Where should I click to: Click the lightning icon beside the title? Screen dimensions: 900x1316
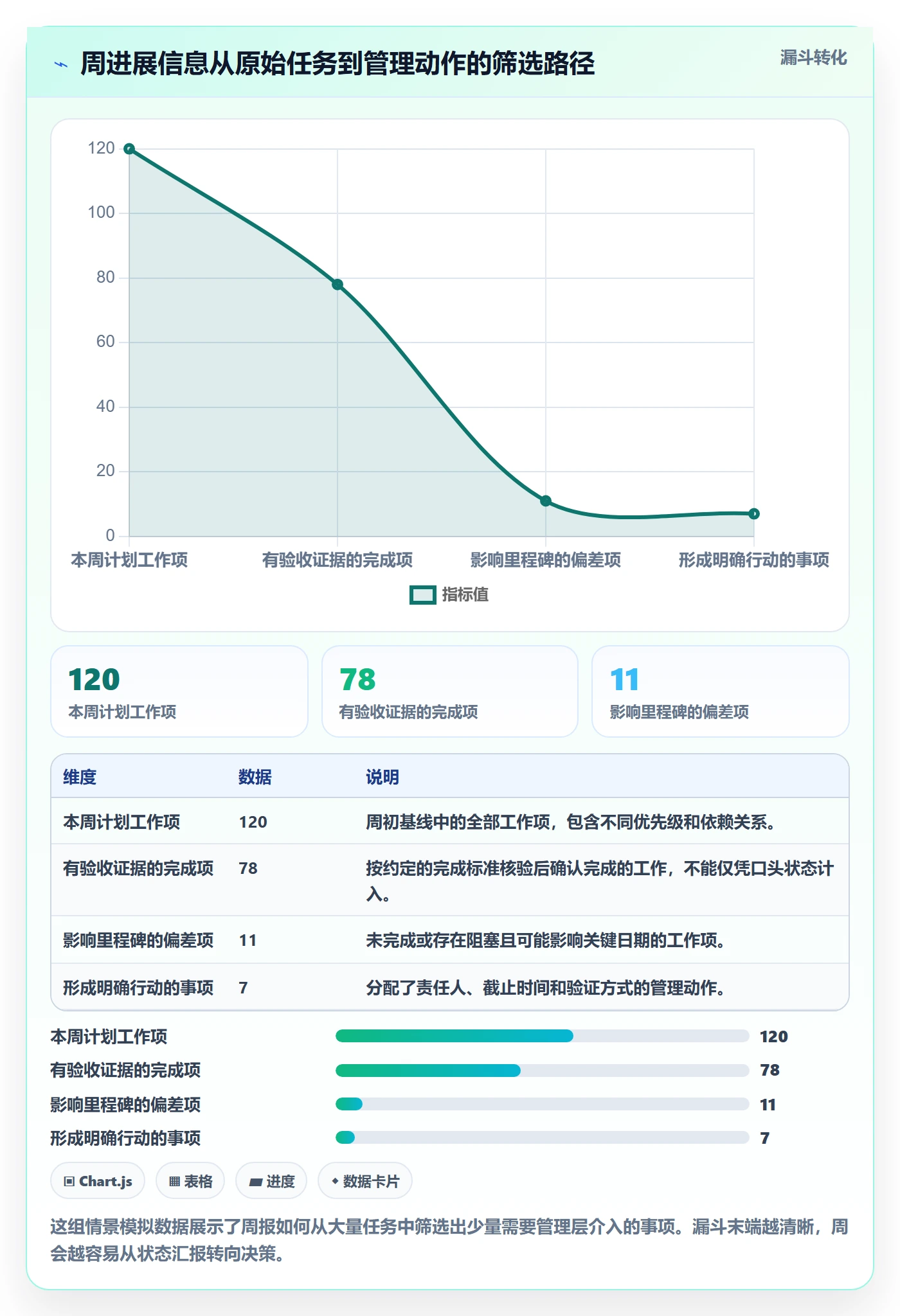click(x=61, y=64)
